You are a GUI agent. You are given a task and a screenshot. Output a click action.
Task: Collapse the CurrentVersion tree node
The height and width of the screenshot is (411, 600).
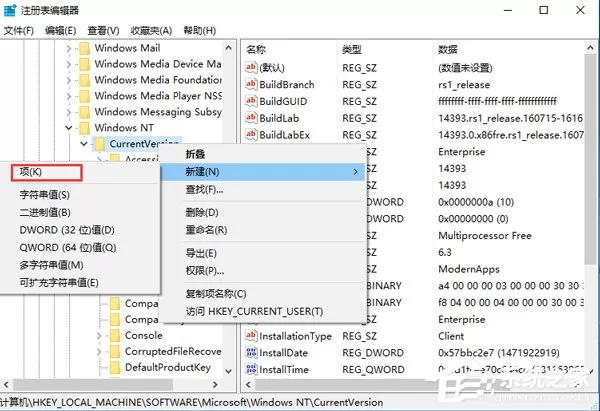click(84, 144)
